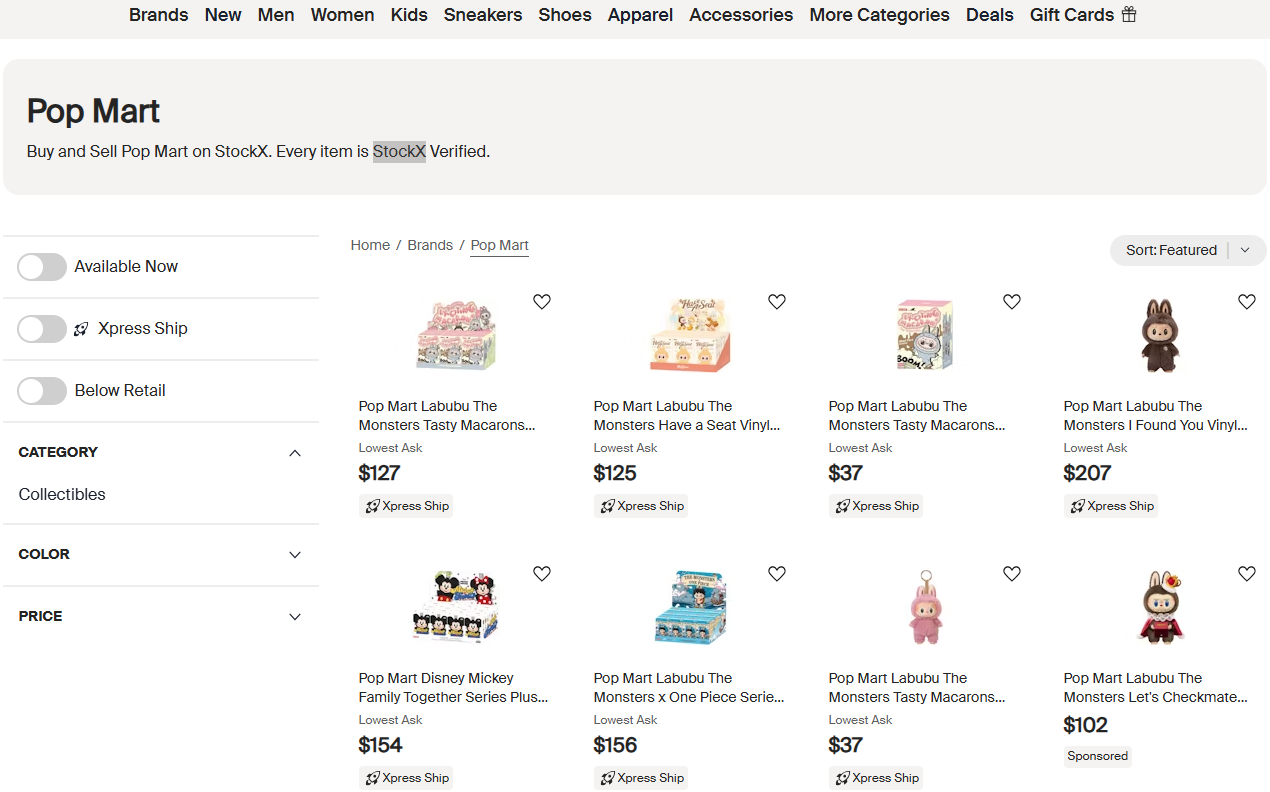Open the Sneakers menu

coord(483,15)
